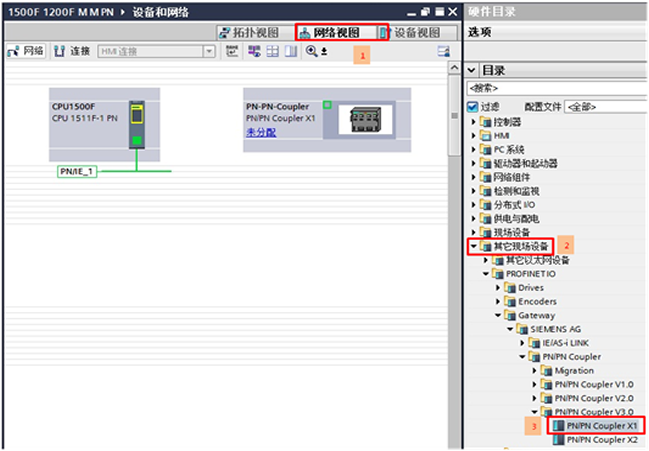Click the catalog 搜索 input field
Screen dimensions: 649x451
[x=557, y=88]
